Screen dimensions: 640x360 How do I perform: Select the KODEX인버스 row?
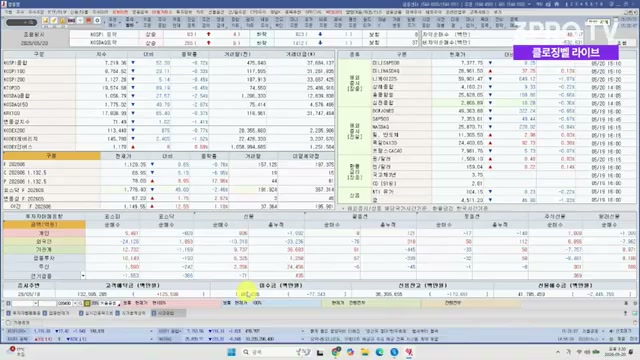(x=168, y=147)
